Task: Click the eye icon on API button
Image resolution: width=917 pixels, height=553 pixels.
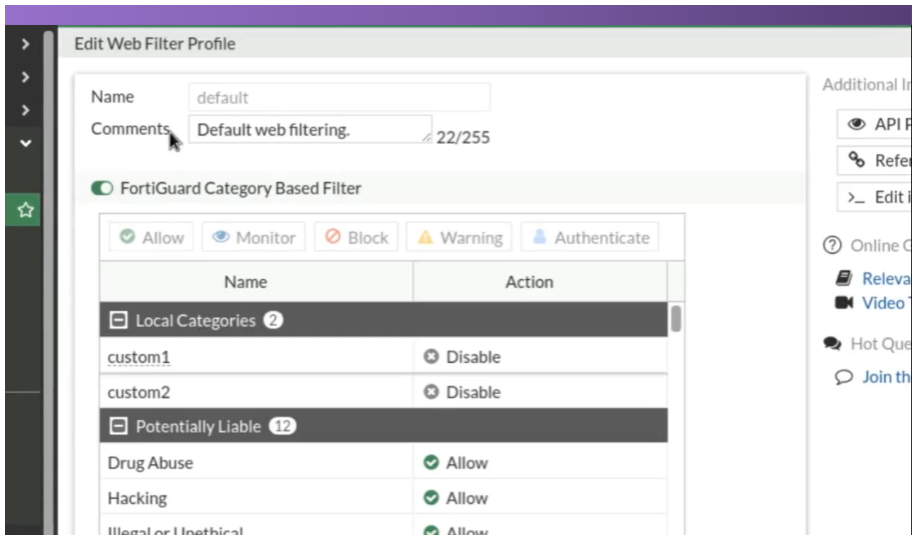Action: tap(857, 124)
